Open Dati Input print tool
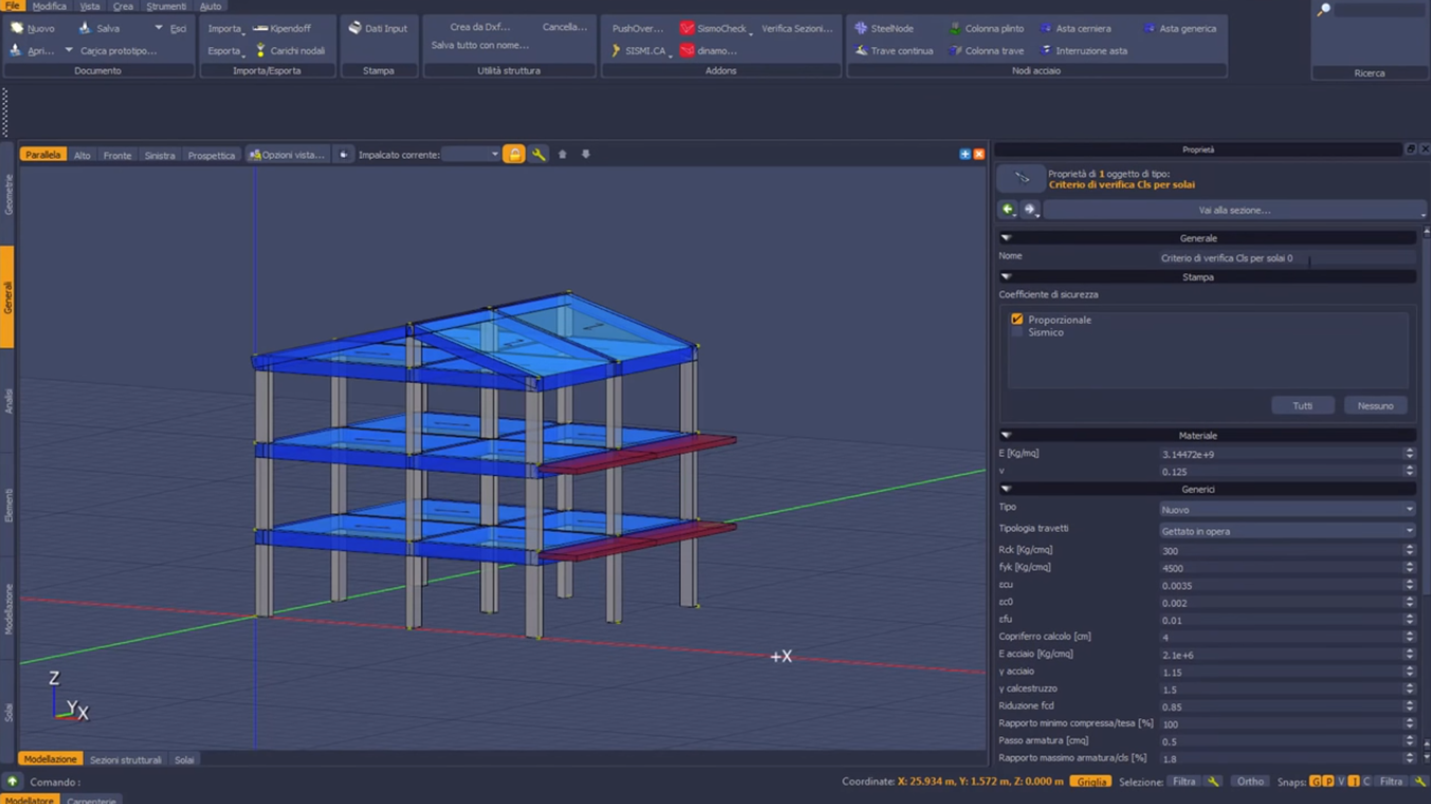This screenshot has height=804, width=1431. (377, 28)
